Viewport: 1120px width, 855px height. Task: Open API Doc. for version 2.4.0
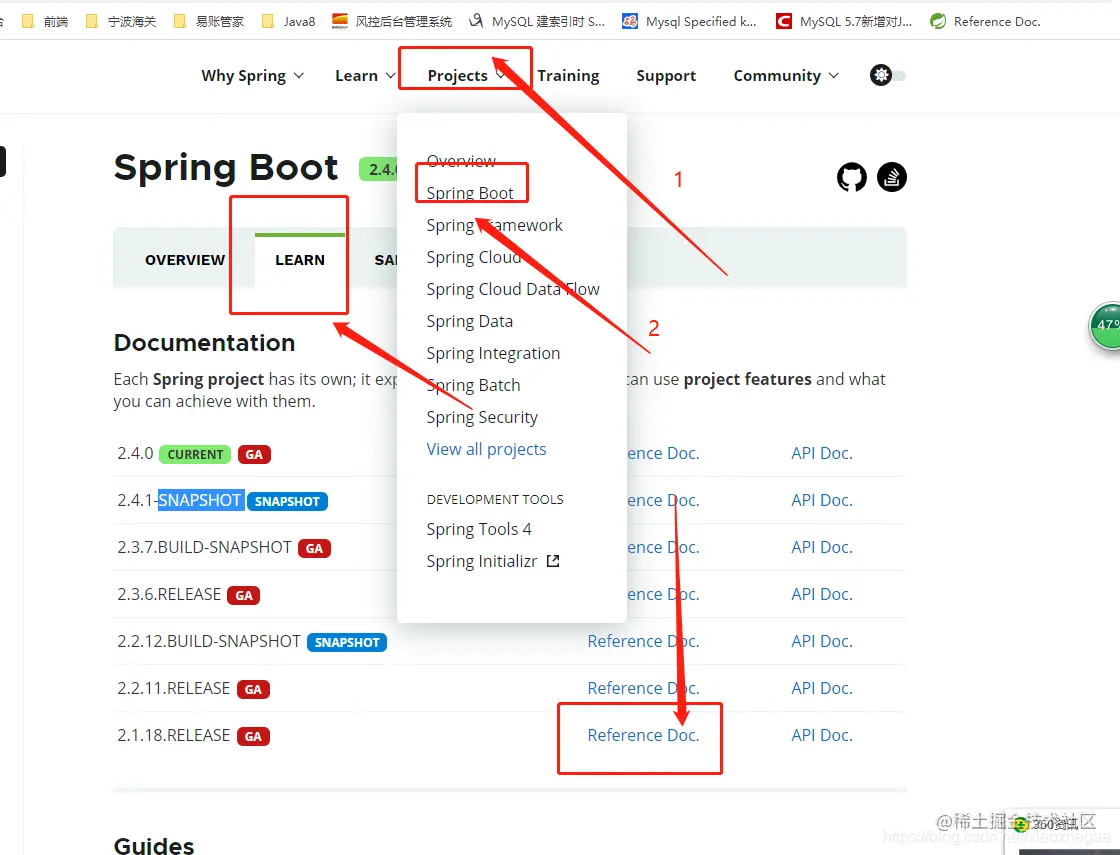(x=821, y=453)
